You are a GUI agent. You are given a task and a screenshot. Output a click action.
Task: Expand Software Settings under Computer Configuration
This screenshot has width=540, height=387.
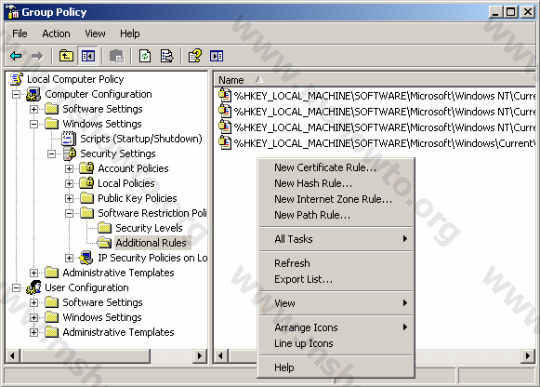click(34, 109)
